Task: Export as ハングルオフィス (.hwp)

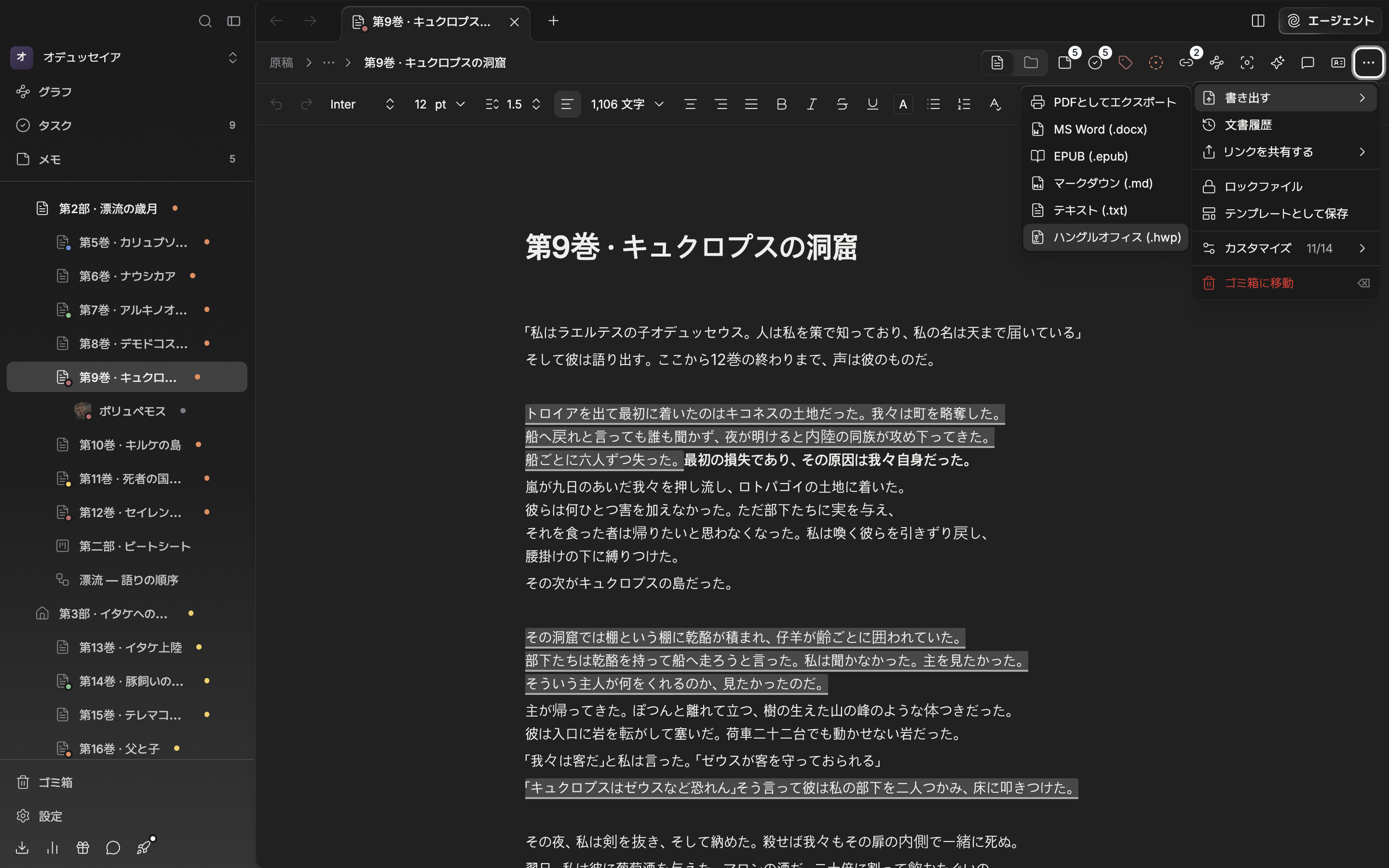Action: pos(1105,237)
